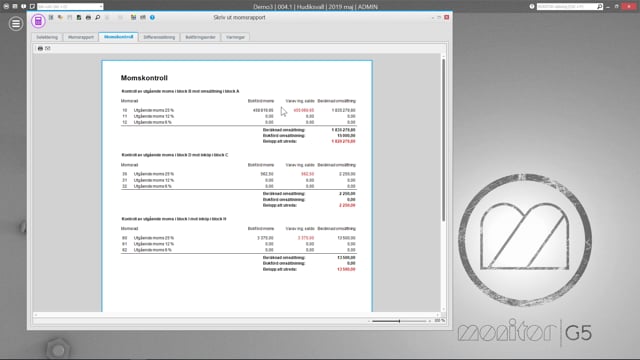Click the window title Skriv ut momsrapport
Image resolution: width=640 pixels, height=360 pixels.
click(x=239, y=18)
